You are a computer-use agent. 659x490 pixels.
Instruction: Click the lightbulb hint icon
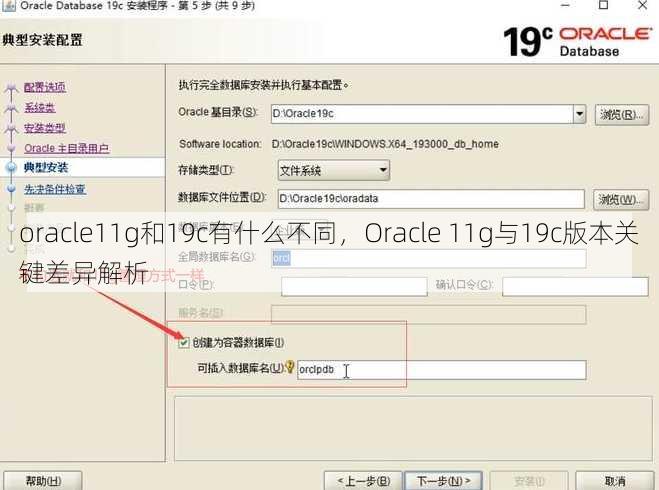tap(290, 367)
